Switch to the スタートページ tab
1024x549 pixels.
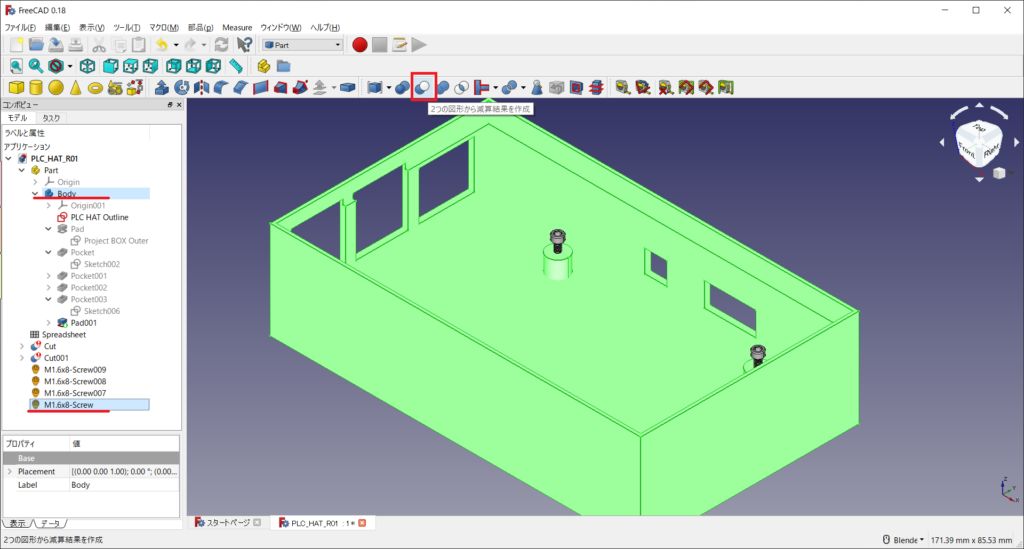point(225,523)
